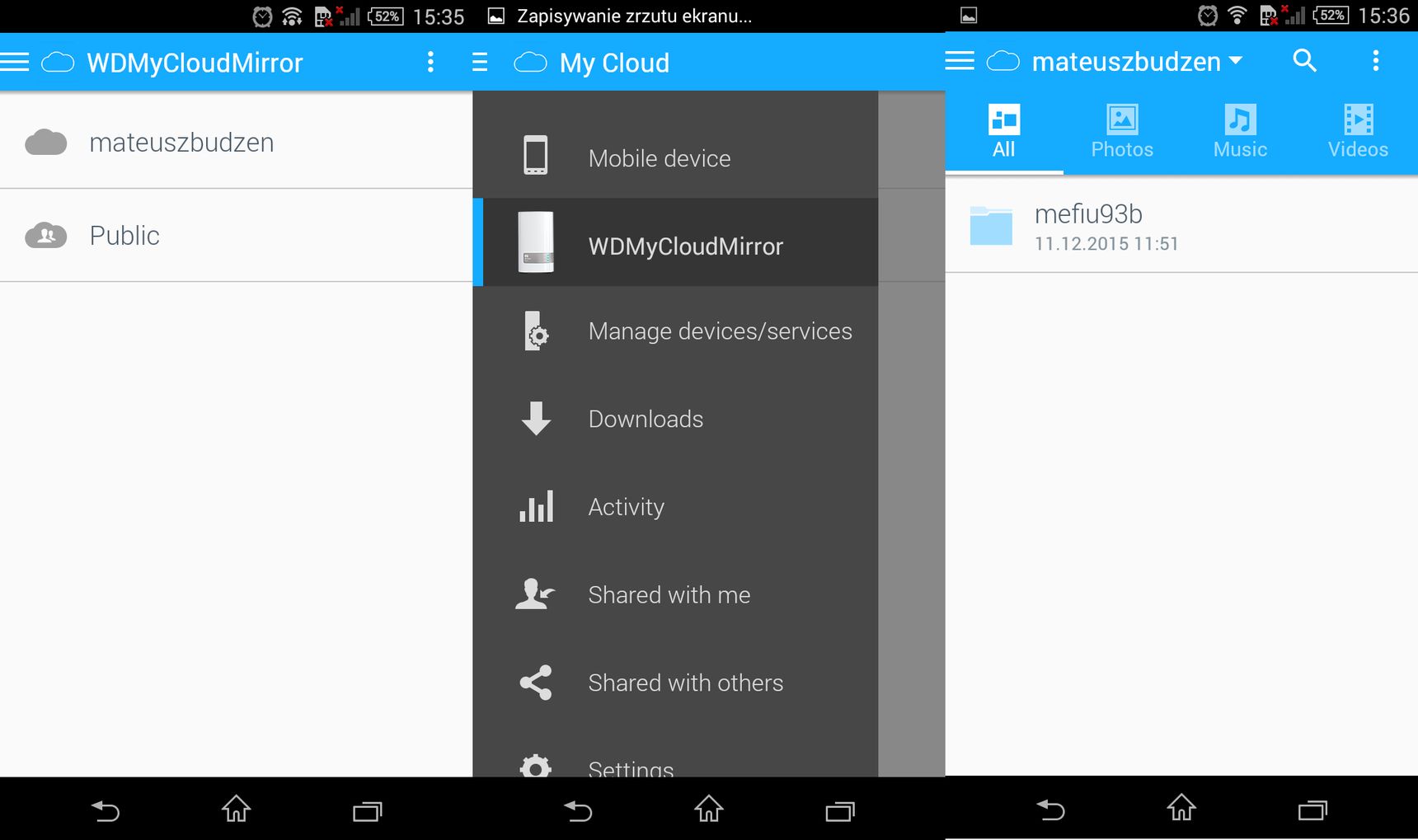Tap the phone icon for Mobile device

pos(536,155)
